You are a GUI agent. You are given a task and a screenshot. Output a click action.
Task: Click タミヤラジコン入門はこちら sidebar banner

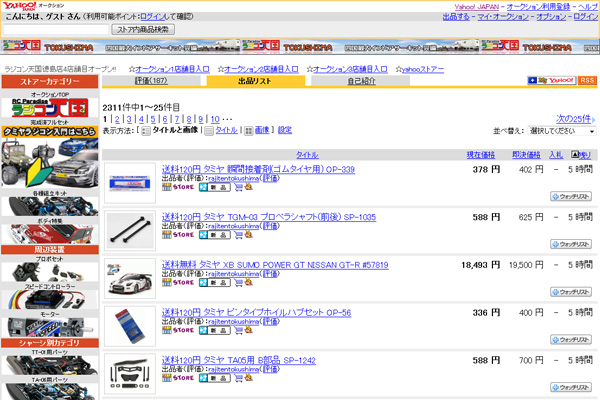point(50,132)
